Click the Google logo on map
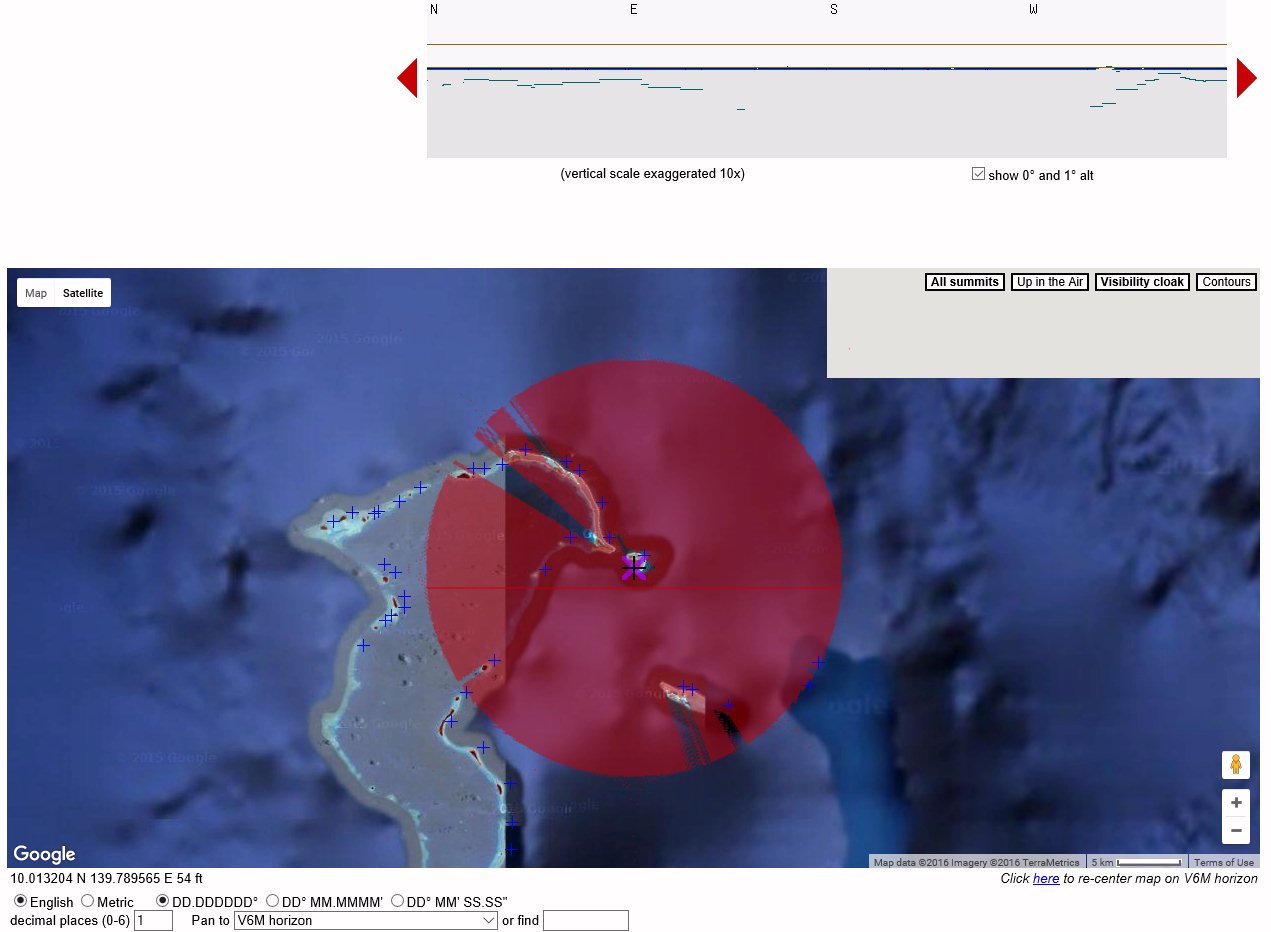 [x=44, y=854]
